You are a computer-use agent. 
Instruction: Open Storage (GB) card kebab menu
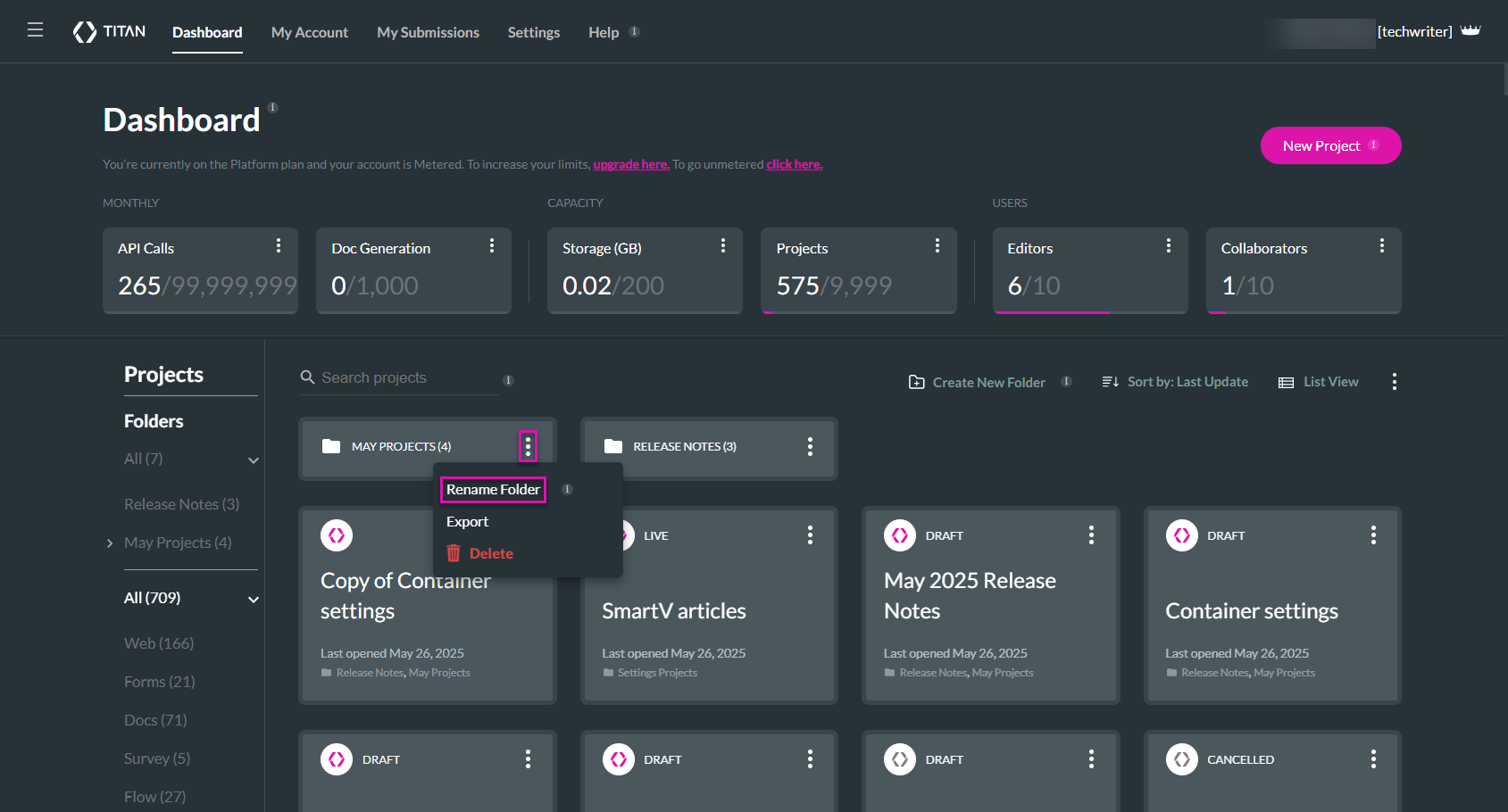pyautogui.click(x=722, y=245)
